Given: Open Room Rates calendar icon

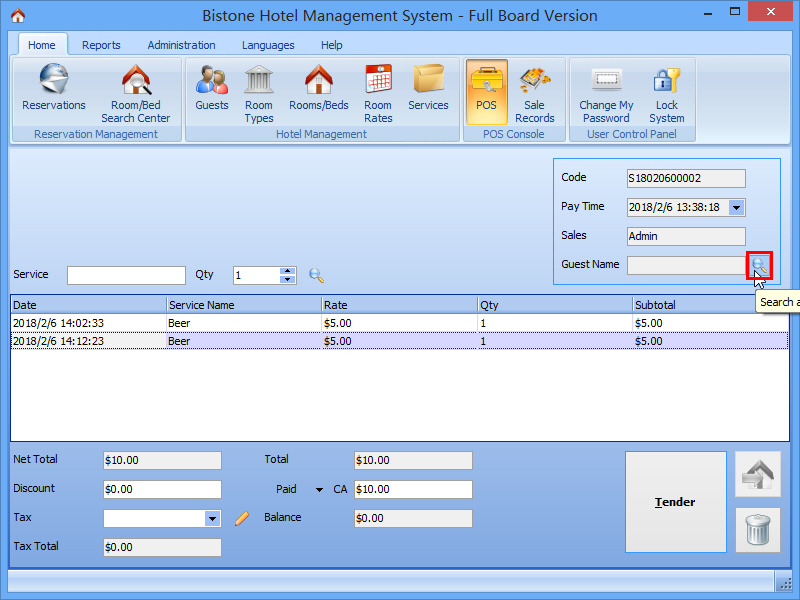Looking at the screenshot, I should [378, 93].
